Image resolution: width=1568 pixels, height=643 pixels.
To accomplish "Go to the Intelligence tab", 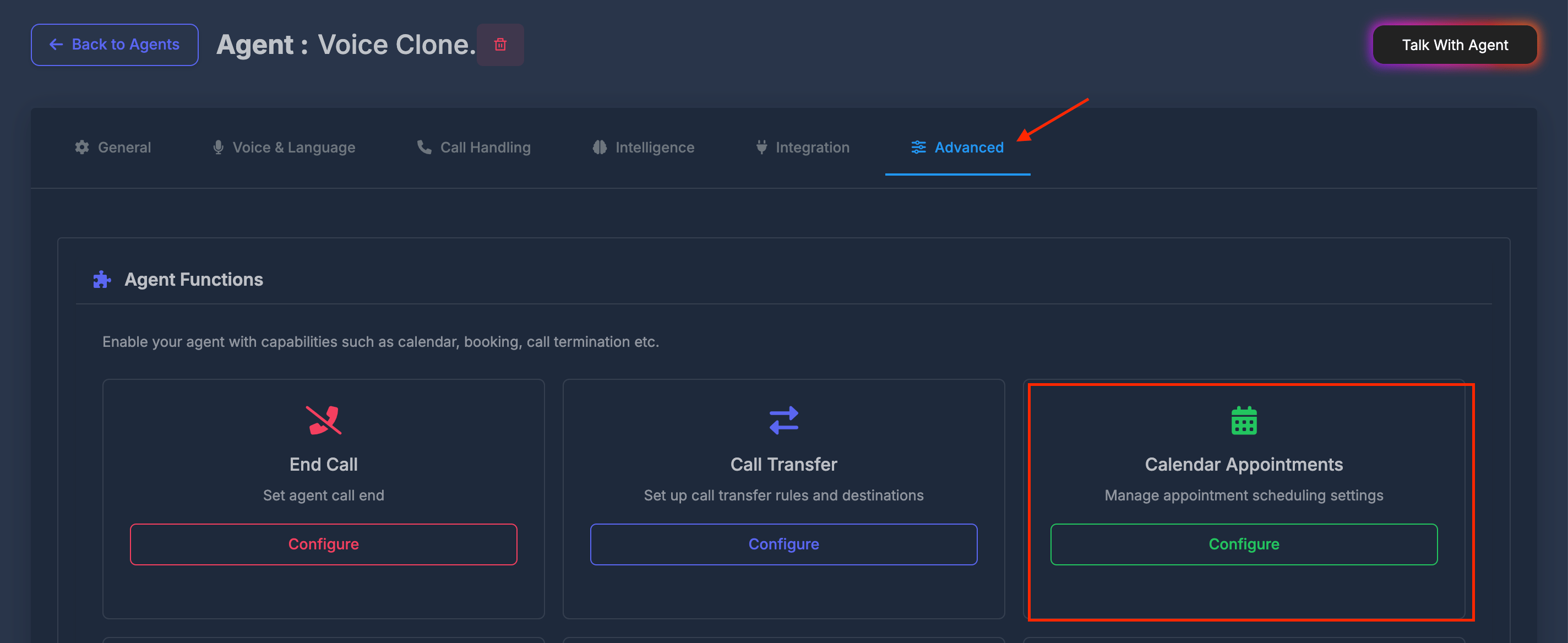I will [x=644, y=148].
